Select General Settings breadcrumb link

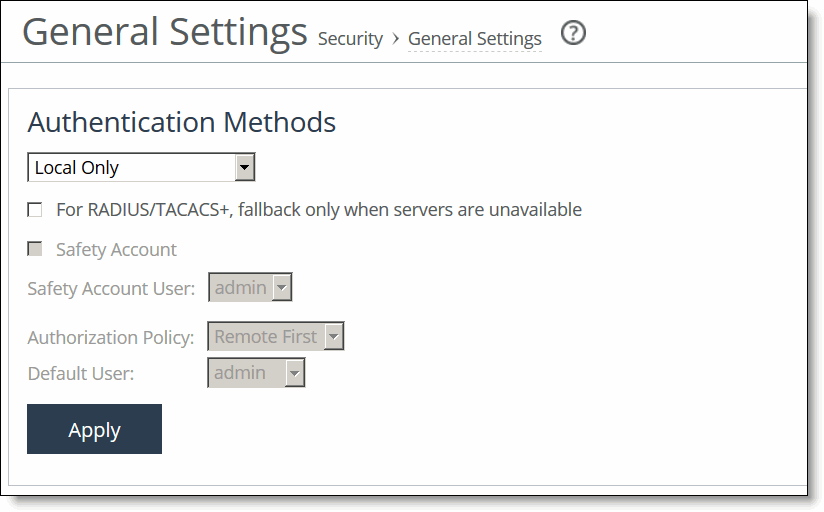pos(475,39)
